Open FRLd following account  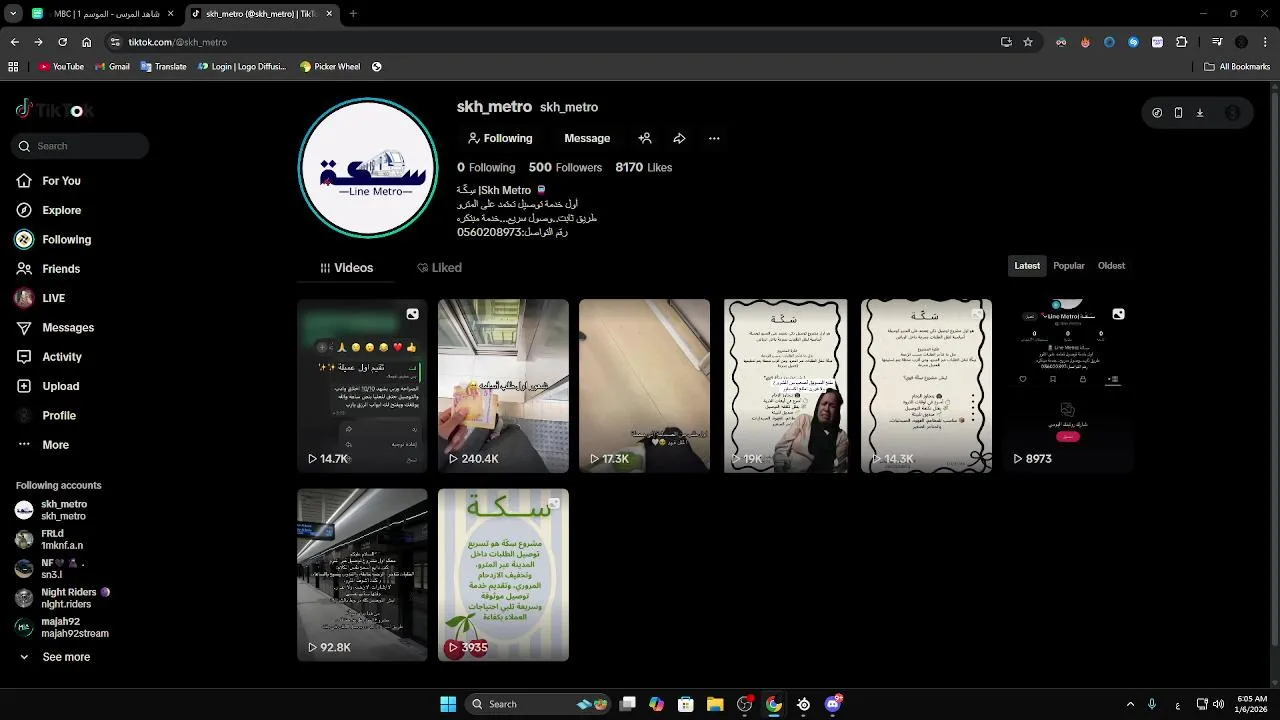pyautogui.click(x=50, y=540)
